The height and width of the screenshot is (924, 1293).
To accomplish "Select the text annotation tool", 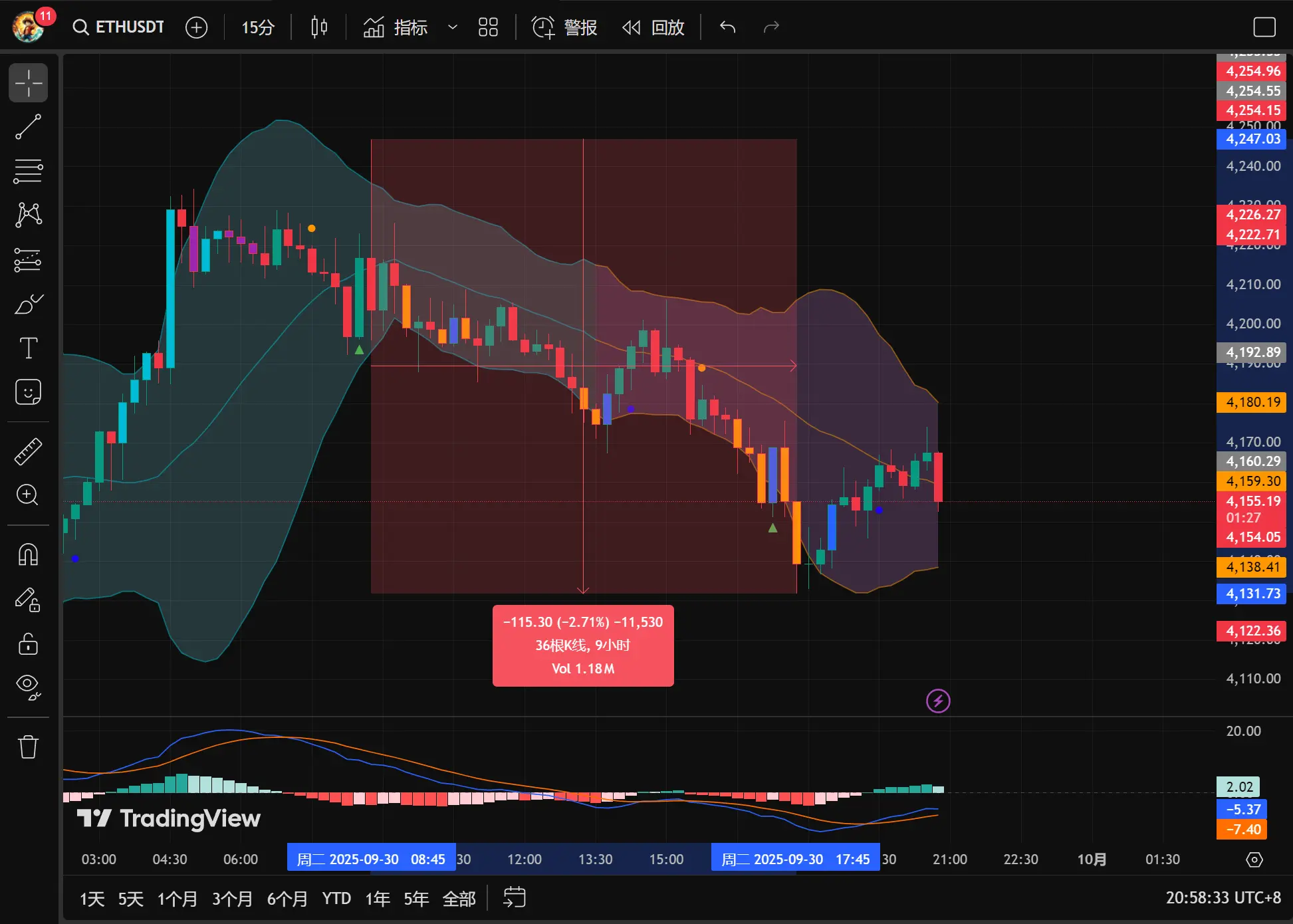I will click(x=28, y=348).
